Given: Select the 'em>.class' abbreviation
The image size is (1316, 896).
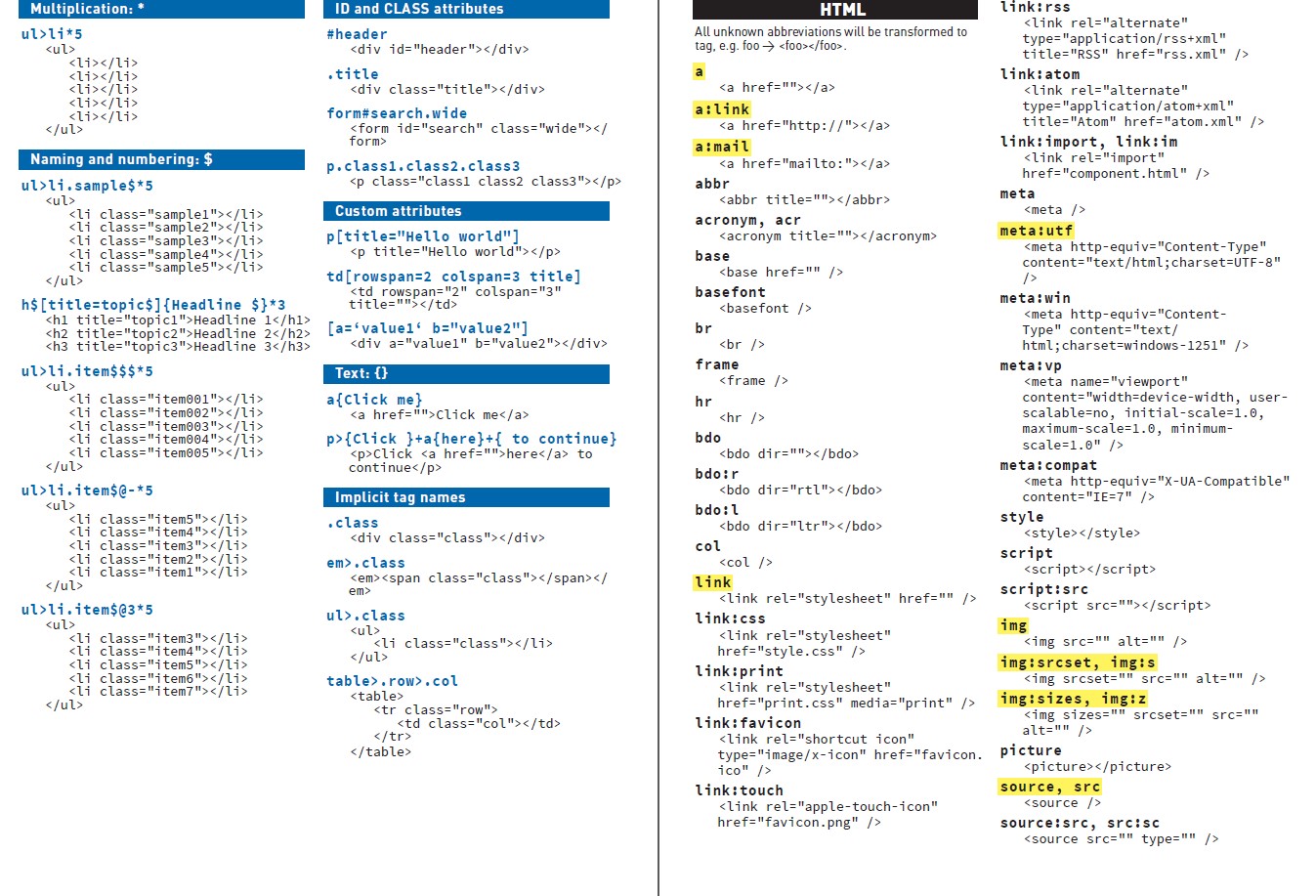Looking at the screenshot, I should click(365, 563).
